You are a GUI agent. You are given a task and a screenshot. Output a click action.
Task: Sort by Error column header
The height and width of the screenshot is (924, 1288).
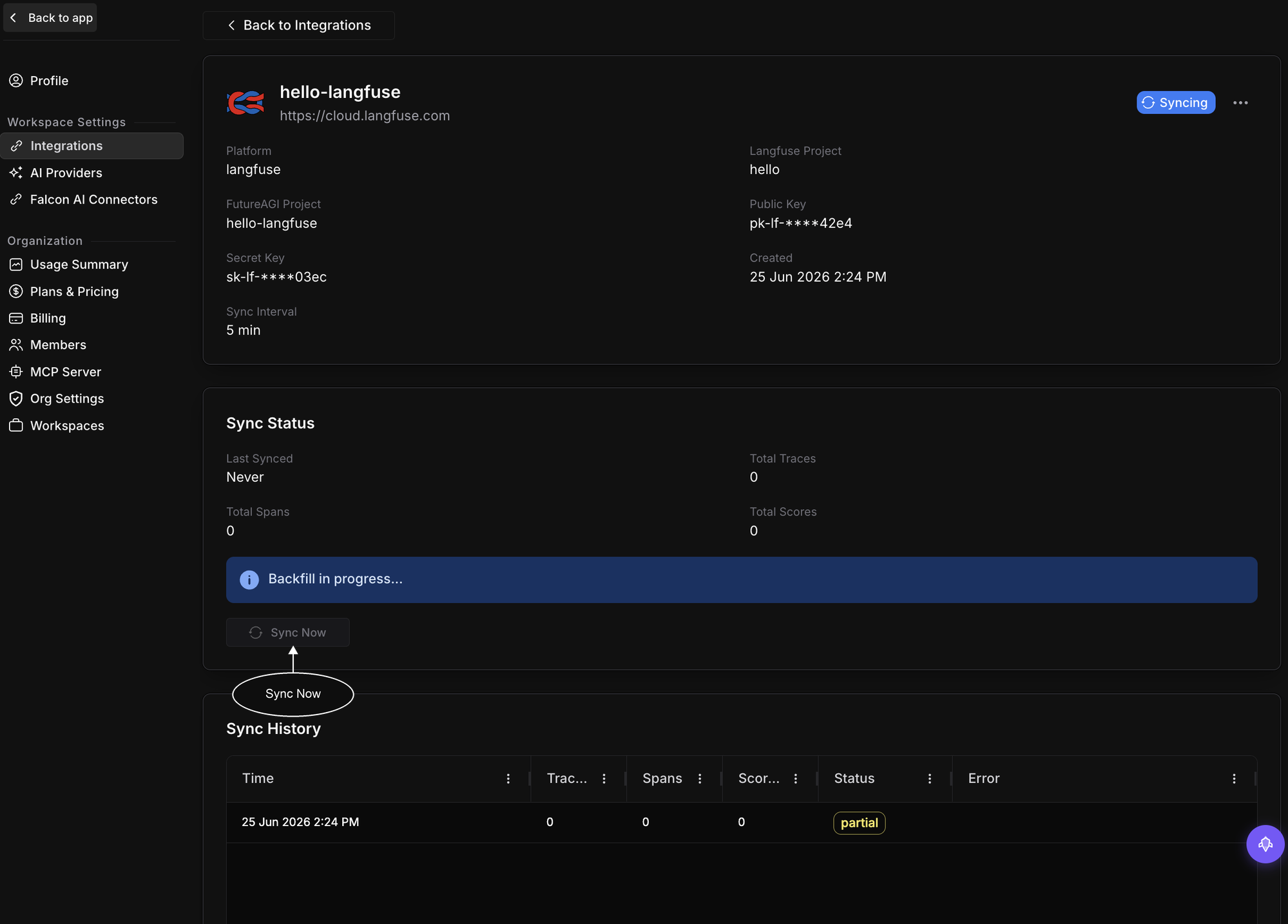tap(983, 778)
